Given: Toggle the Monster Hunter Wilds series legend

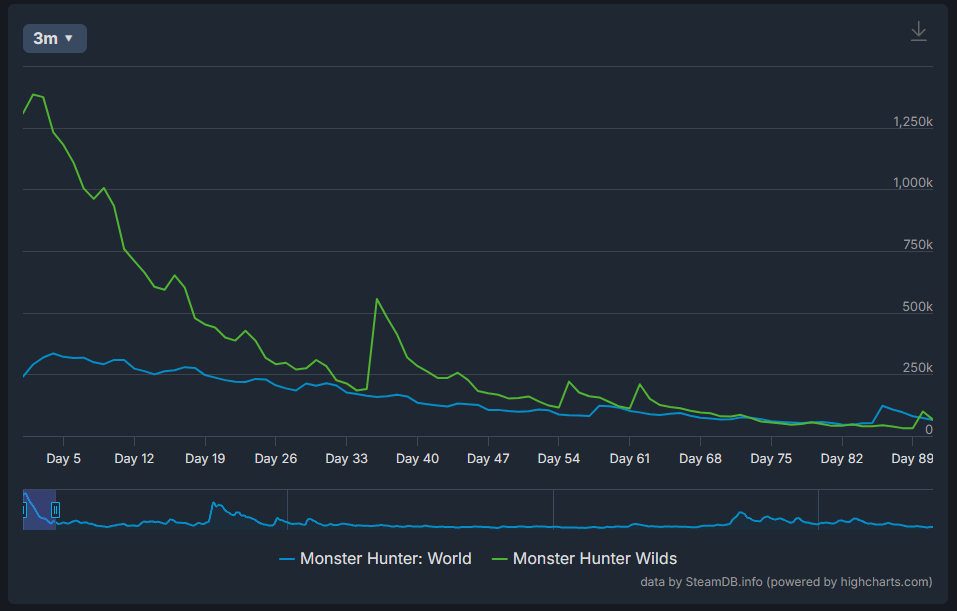Looking at the screenshot, I should coord(585,559).
